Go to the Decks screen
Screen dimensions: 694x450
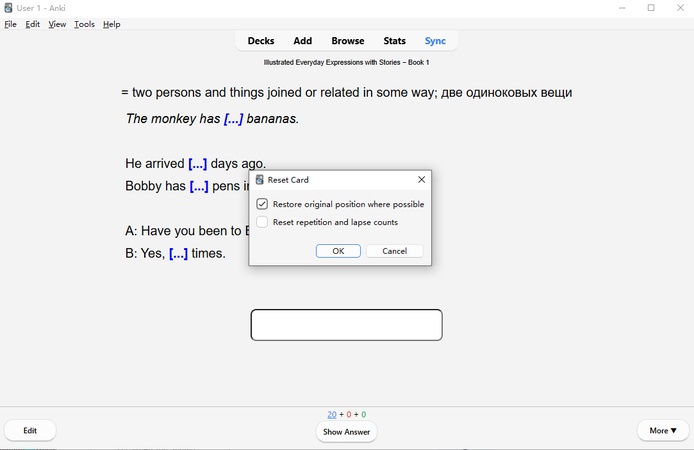click(x=261, y=41)
